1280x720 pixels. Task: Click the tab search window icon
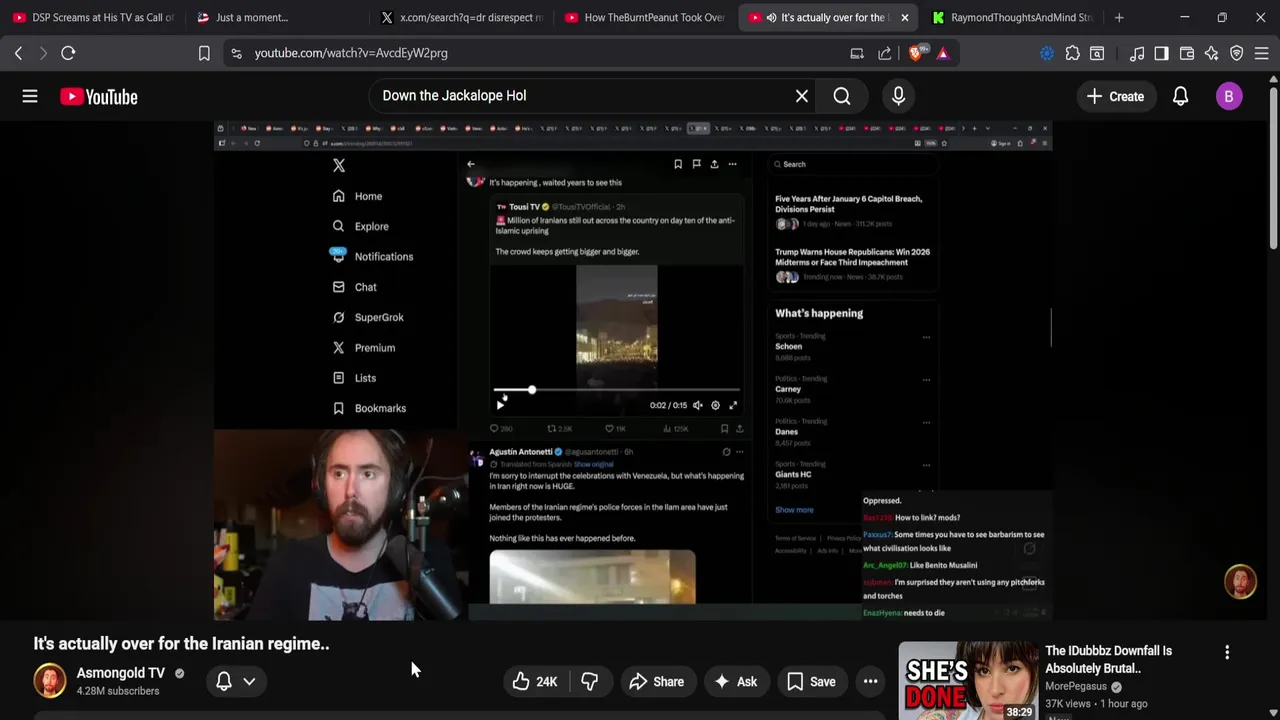(1097, 53)
